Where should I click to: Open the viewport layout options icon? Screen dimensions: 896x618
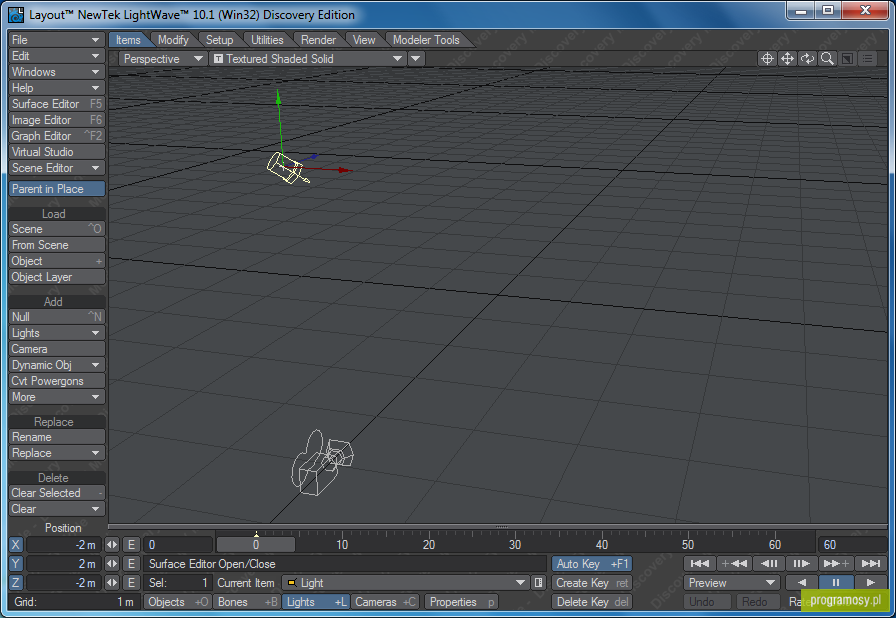[x=867, y=58]
